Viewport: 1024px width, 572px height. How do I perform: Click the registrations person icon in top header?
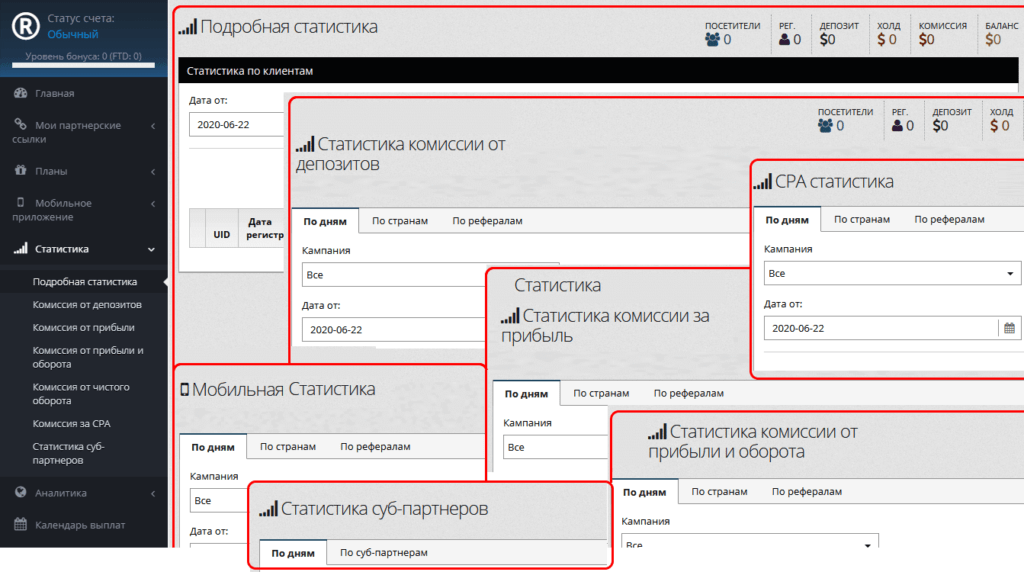(x=784, y=40)
